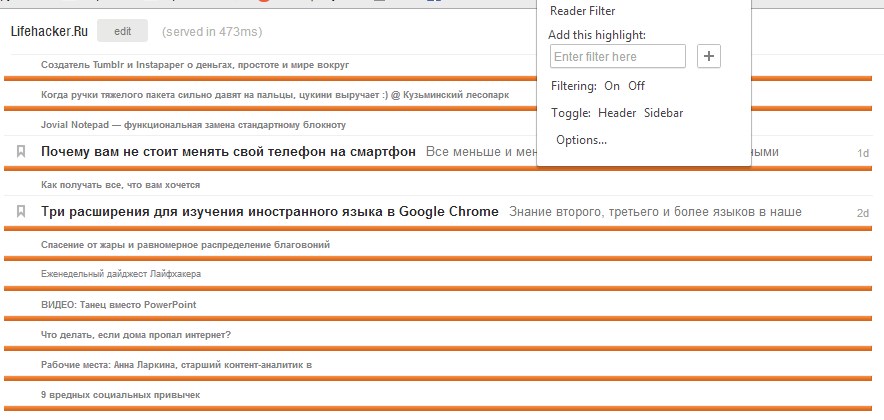Screen dimensions: 884x420
Task: Select 'Еженедельный дайджест Лайфхакера' entry
Action: (120, 274)
